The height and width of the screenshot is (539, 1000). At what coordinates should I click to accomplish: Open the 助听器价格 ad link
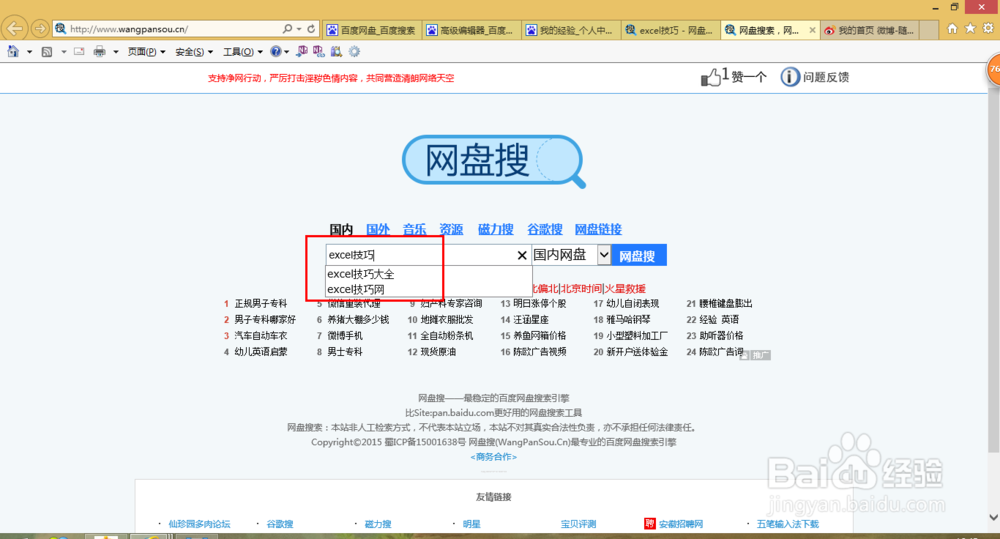[721, 336]
